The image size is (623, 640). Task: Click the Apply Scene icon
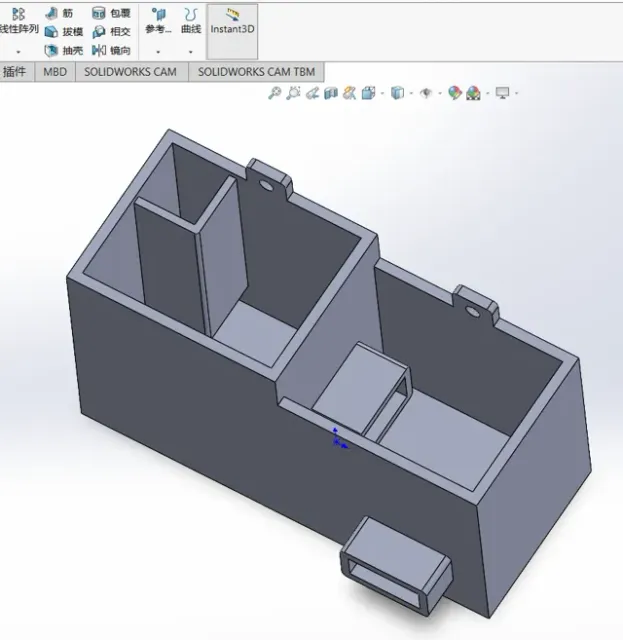pyautogui.click(x=473, y=93)
